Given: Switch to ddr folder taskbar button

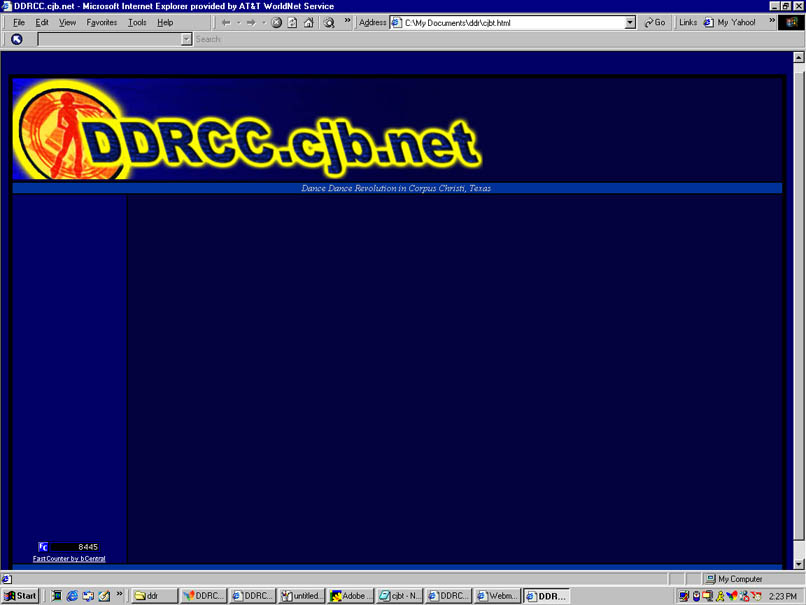Looking at the screenshot, I should tap(154, 596).
